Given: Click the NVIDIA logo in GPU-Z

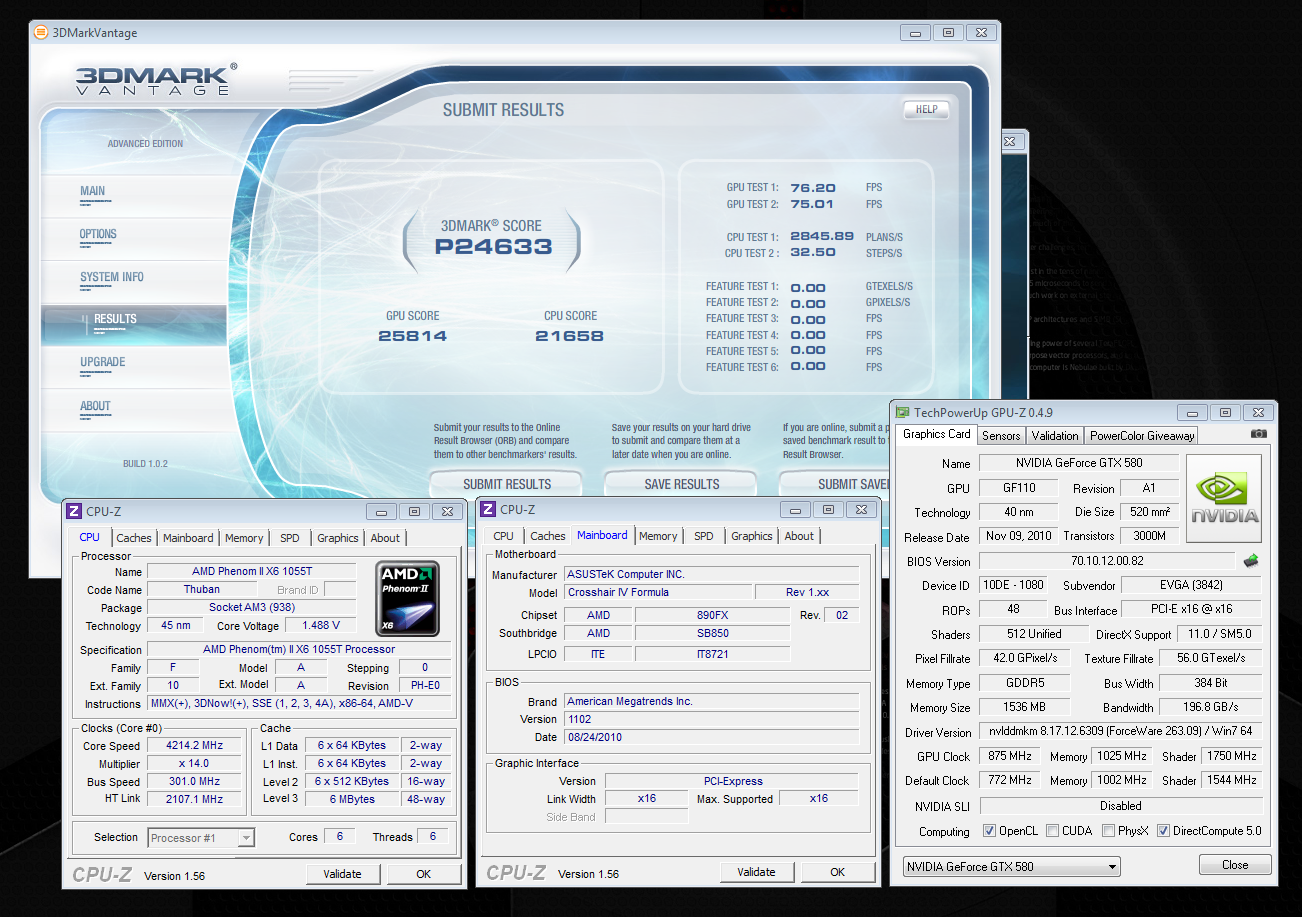Looking at the screenshot, I should 1224,499.
